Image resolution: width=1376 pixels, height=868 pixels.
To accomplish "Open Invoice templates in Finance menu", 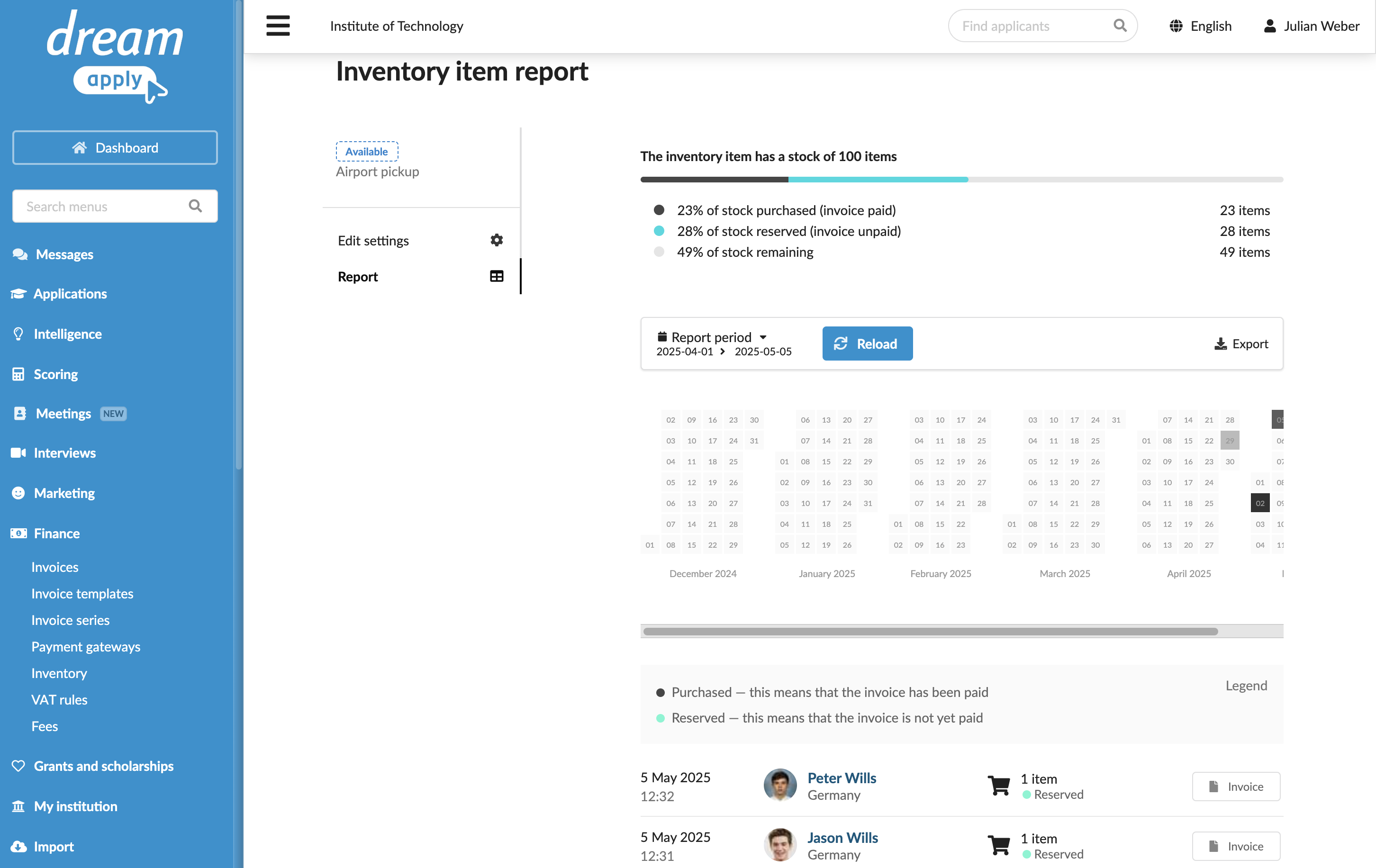I will point(82,594).
